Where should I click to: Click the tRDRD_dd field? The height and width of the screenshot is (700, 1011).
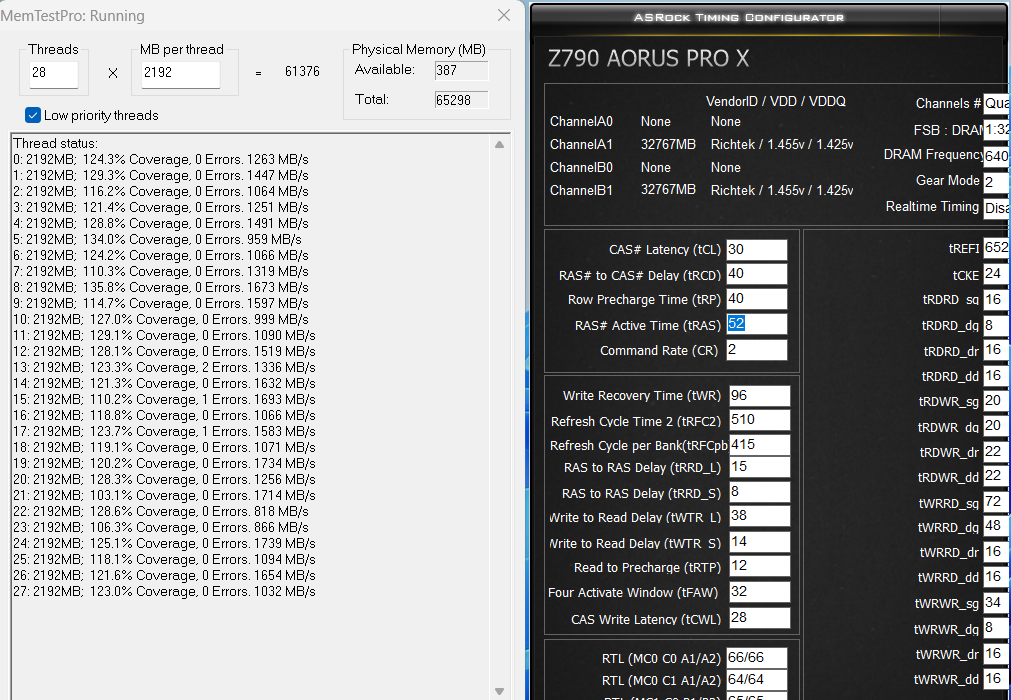click(x=997, y=376)
